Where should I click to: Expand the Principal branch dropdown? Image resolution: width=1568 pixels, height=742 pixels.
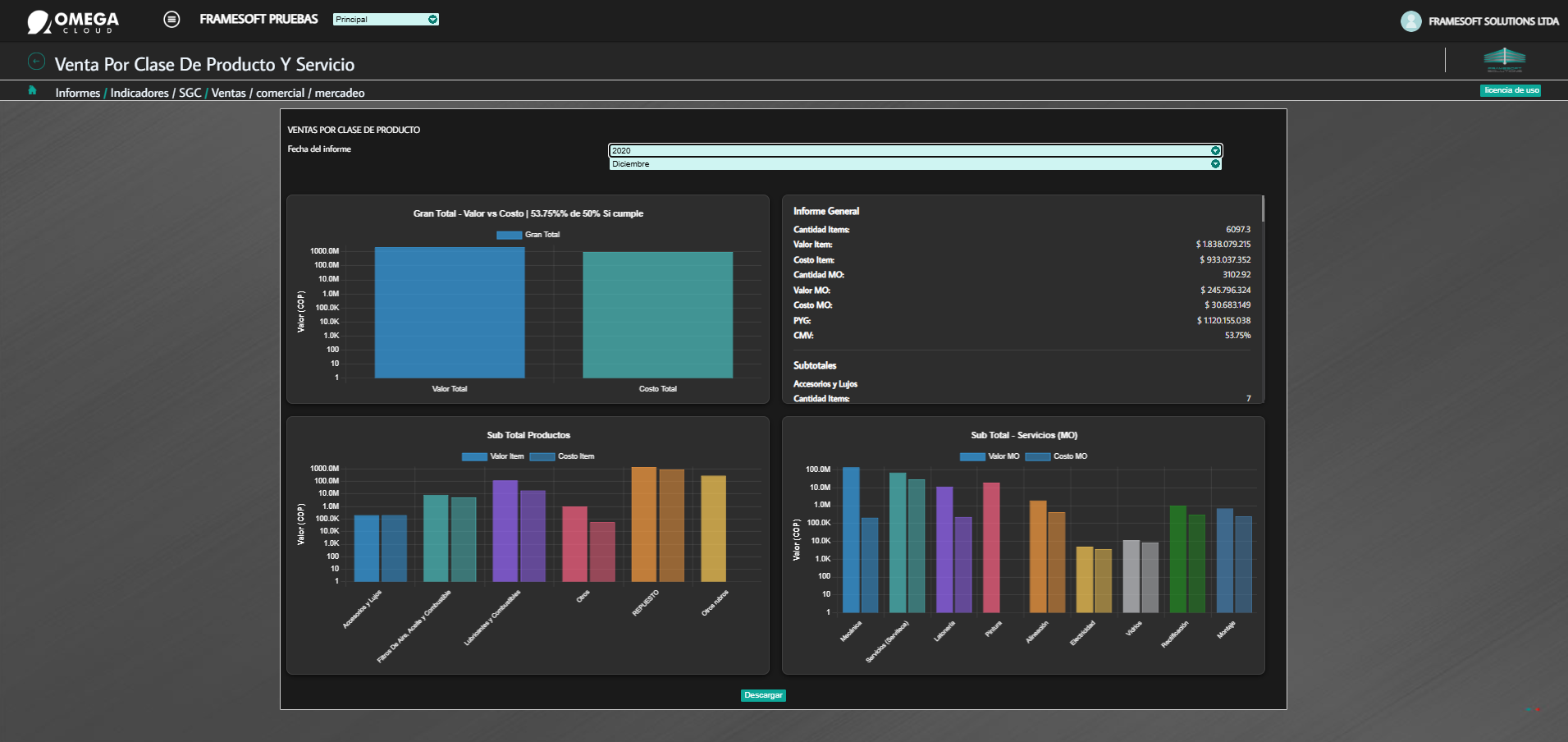coord(386,19)
